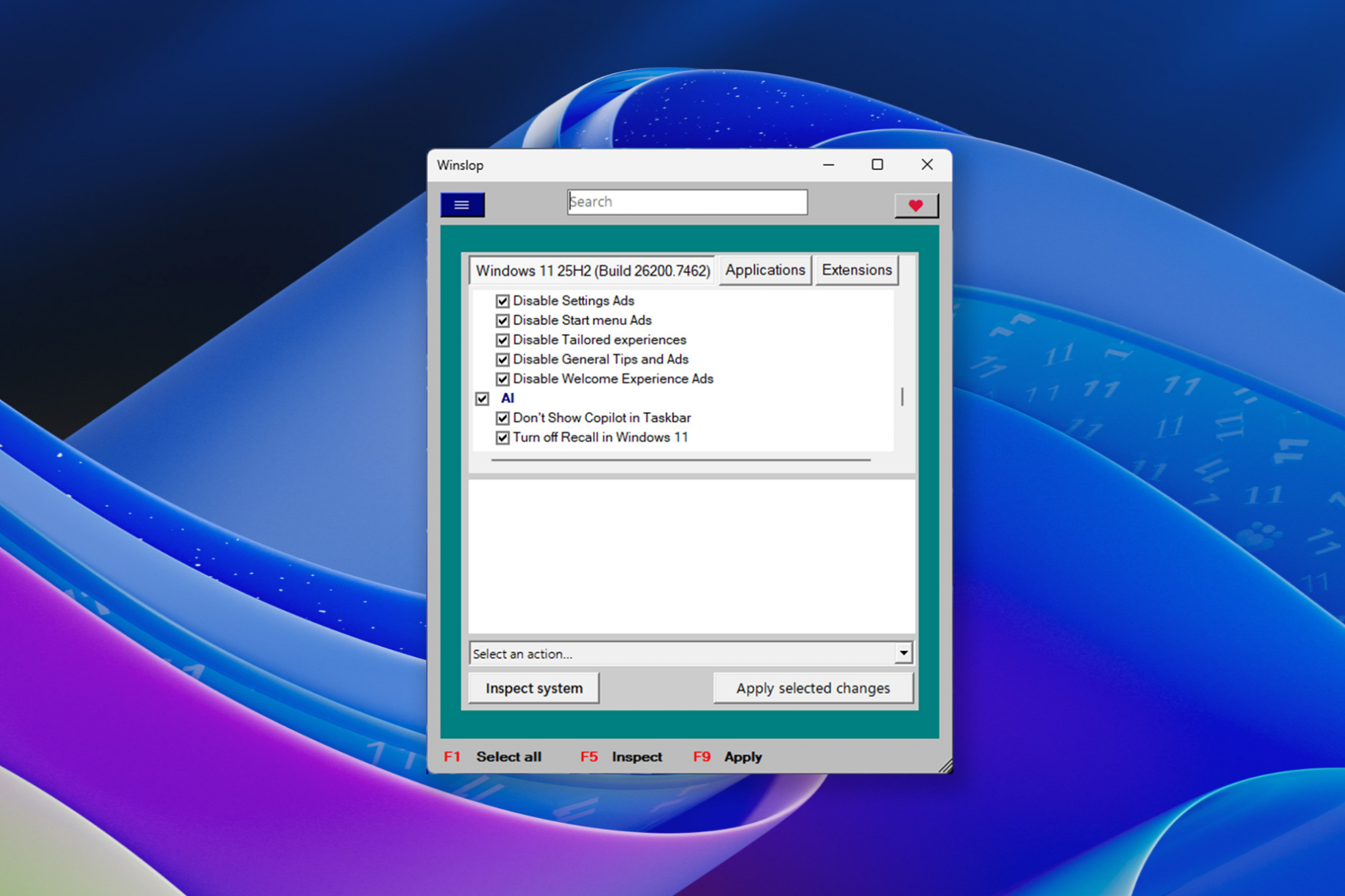1345x896 pixels.
Task: Toggle Disable Tailored experiences
Action: 502,340
